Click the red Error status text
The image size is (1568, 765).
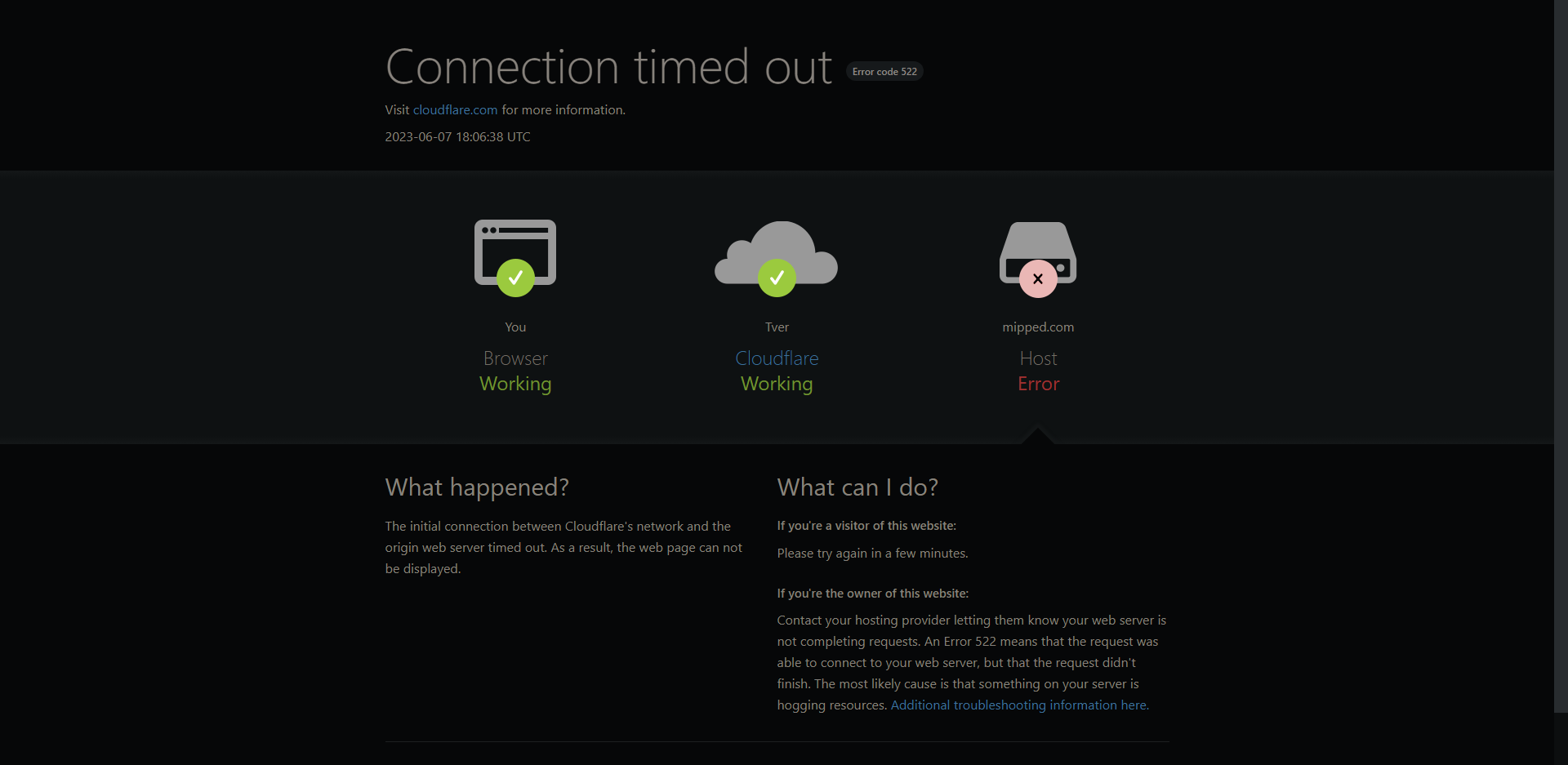point(1038,384)
